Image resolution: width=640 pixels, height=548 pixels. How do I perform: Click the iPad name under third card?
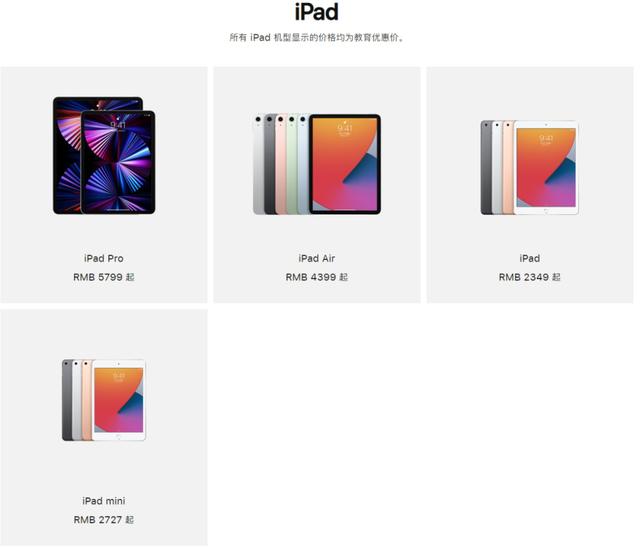(x=529, y=258)
